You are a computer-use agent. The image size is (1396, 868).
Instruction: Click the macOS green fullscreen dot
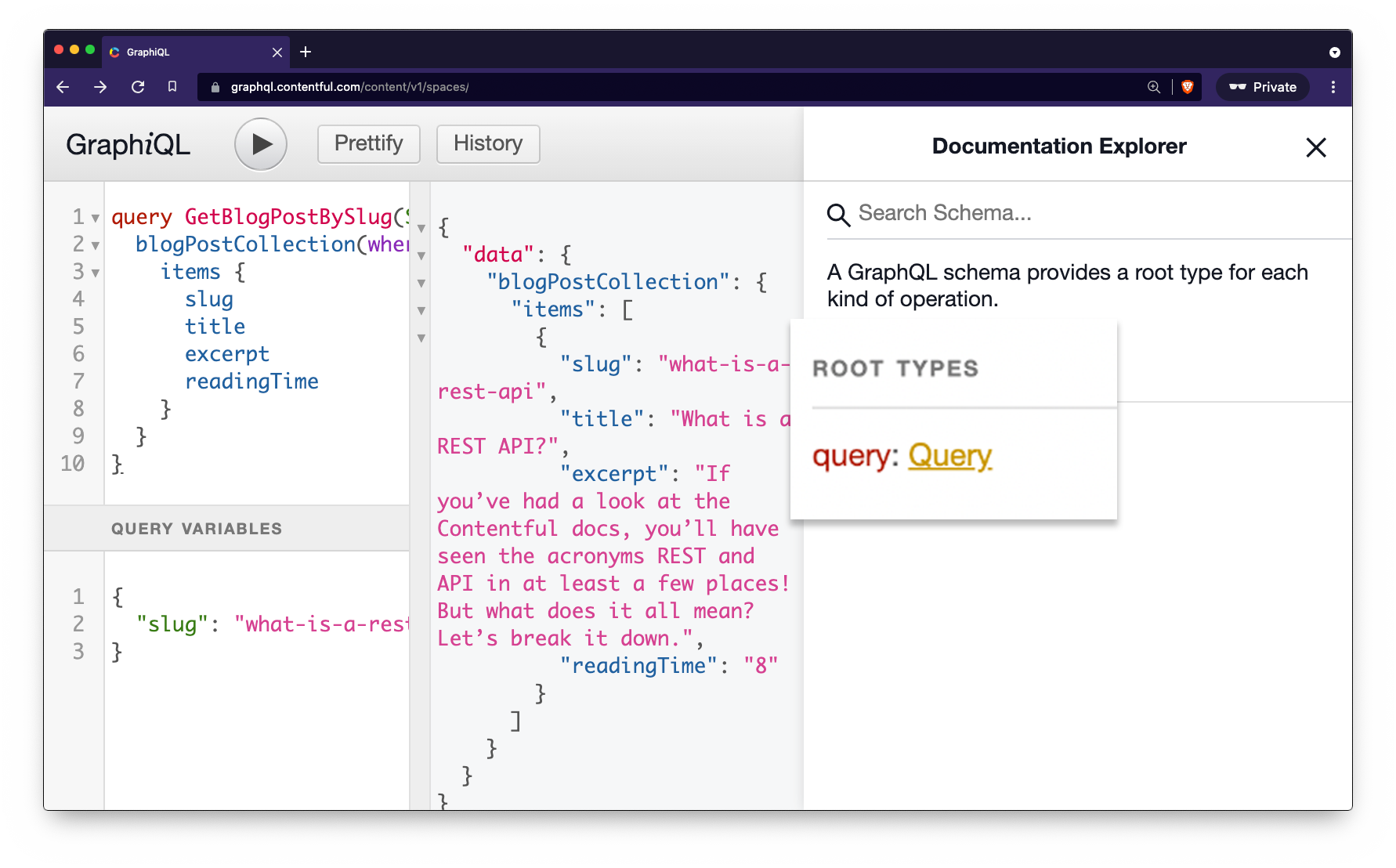coord(90,49)
